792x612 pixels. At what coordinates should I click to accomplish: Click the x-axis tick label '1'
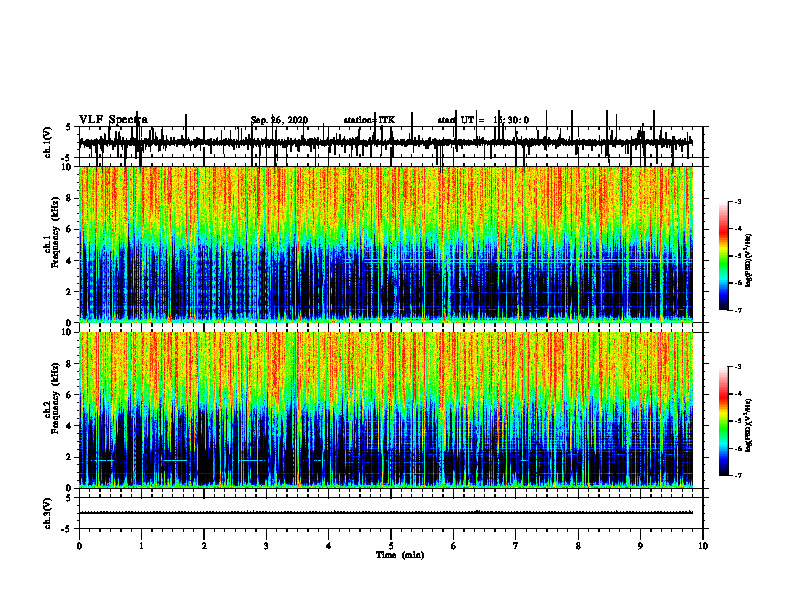point(141,546)
